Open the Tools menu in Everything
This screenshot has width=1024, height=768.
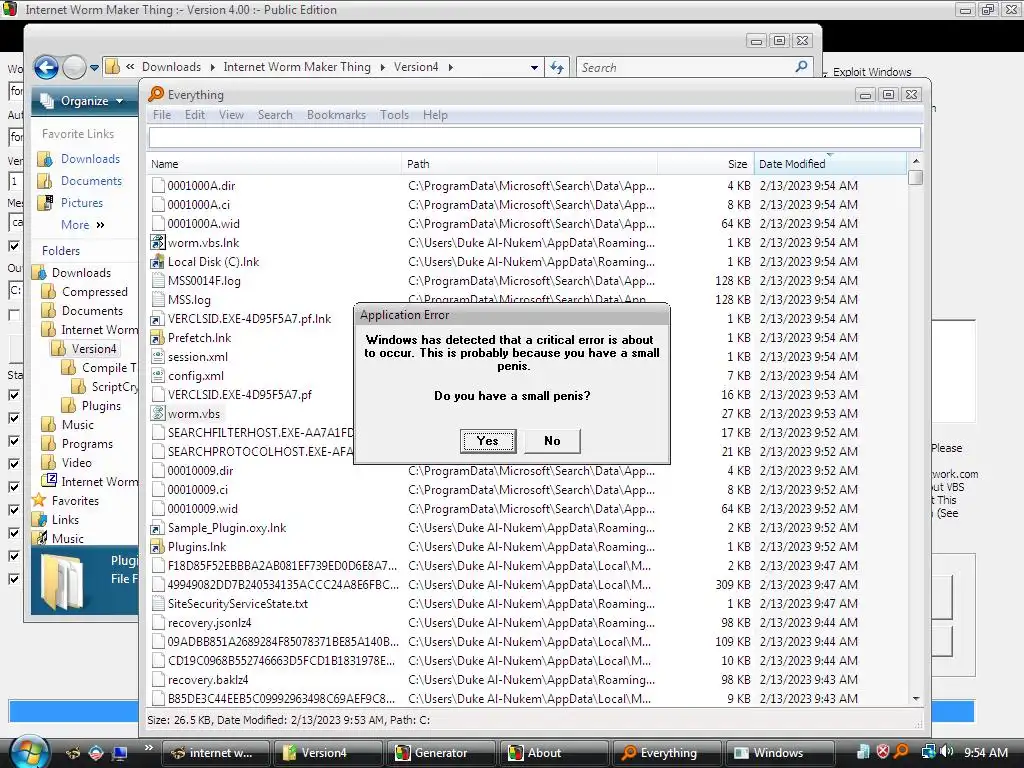[394, 115]
